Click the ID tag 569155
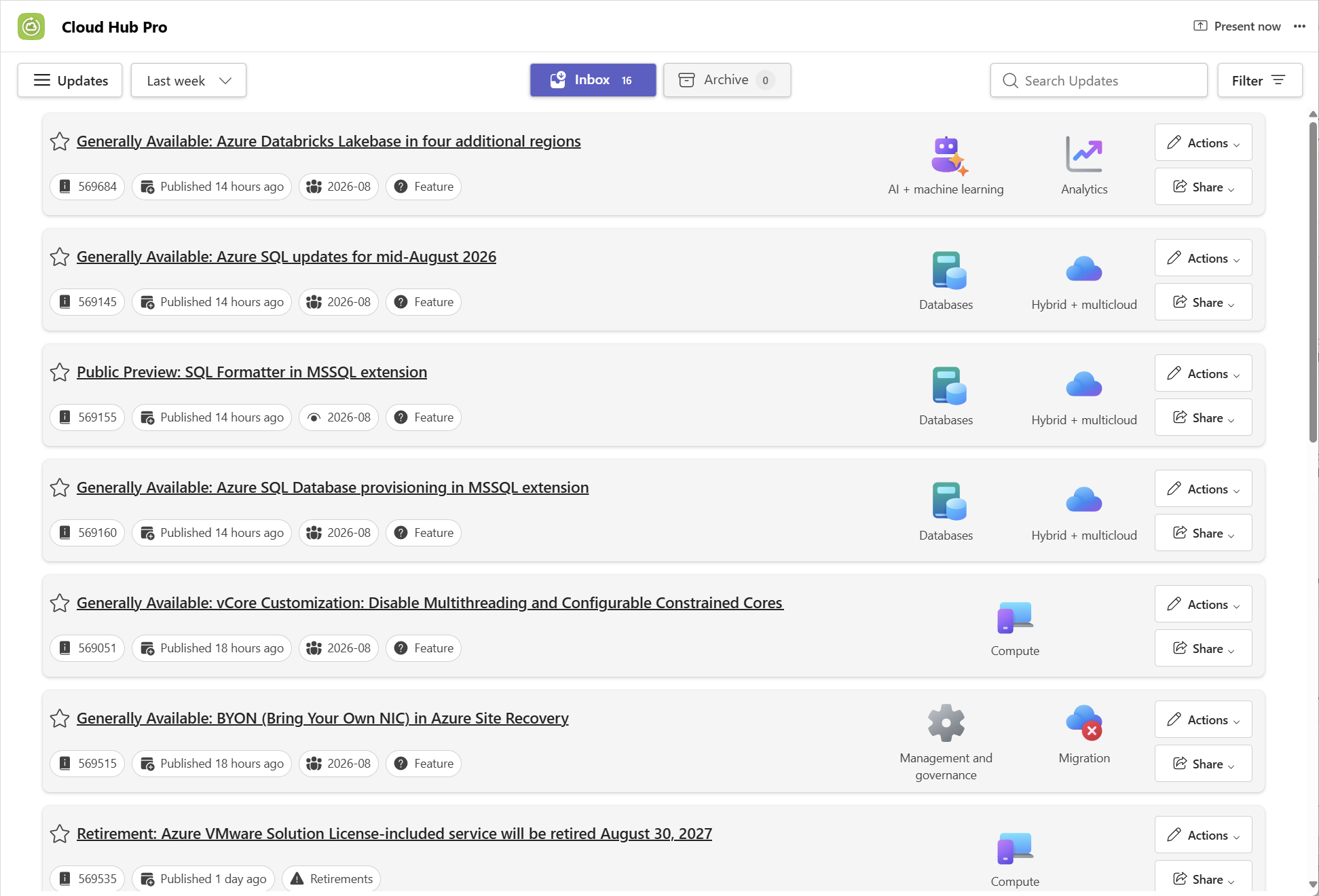 pyautogui.click(x=88, y=417)
